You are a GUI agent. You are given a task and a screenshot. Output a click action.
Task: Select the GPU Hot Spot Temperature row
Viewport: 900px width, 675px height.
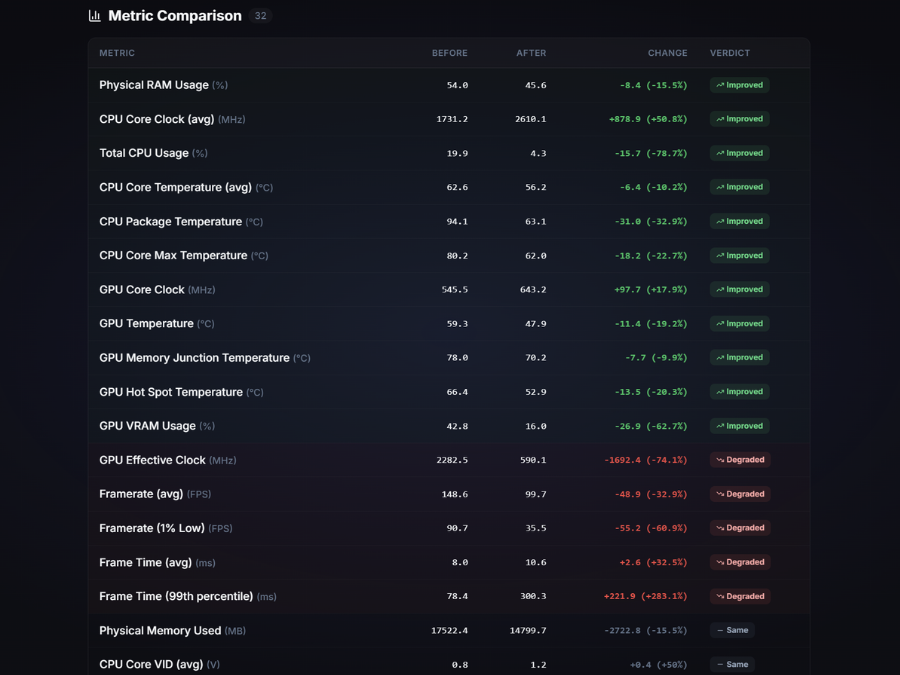point(400,391)
